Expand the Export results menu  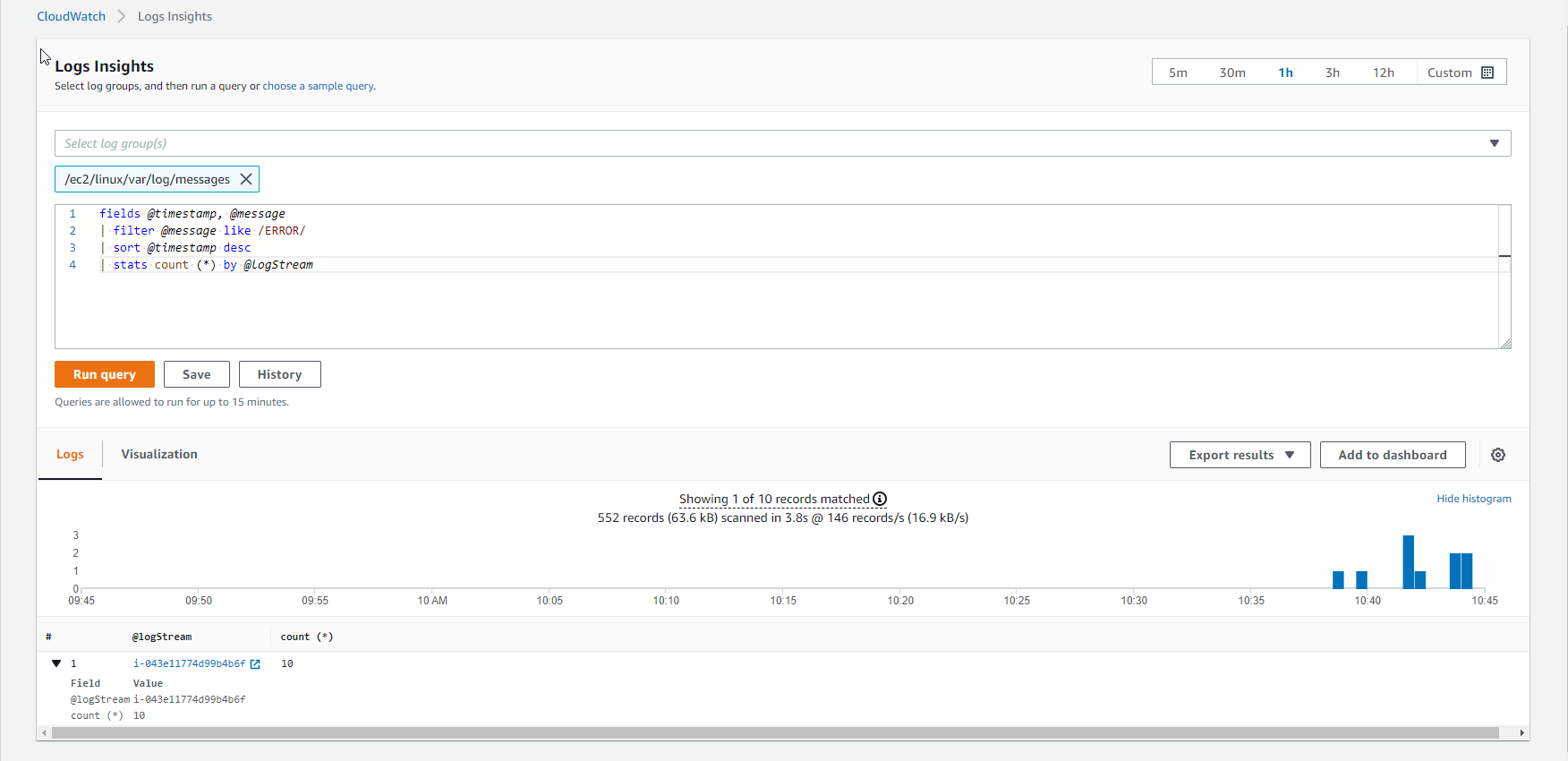click(x=1240, y=455)
